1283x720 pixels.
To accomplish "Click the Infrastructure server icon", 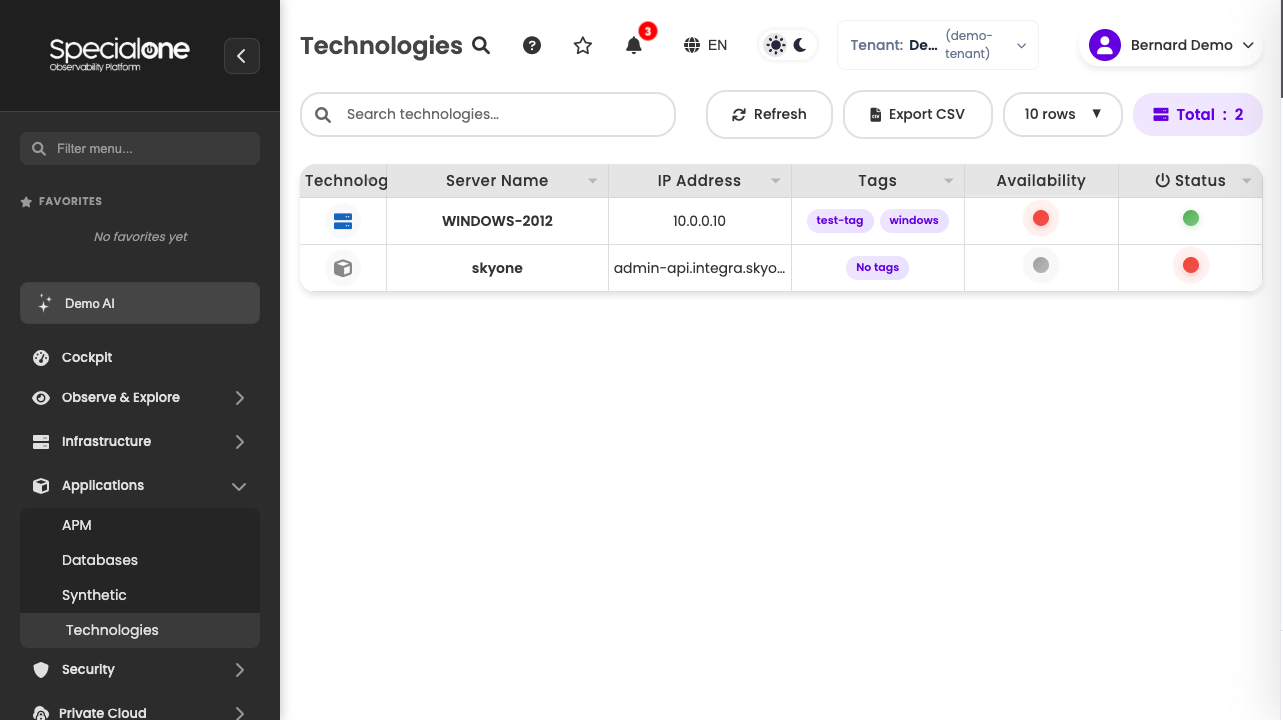I will 41,442.
